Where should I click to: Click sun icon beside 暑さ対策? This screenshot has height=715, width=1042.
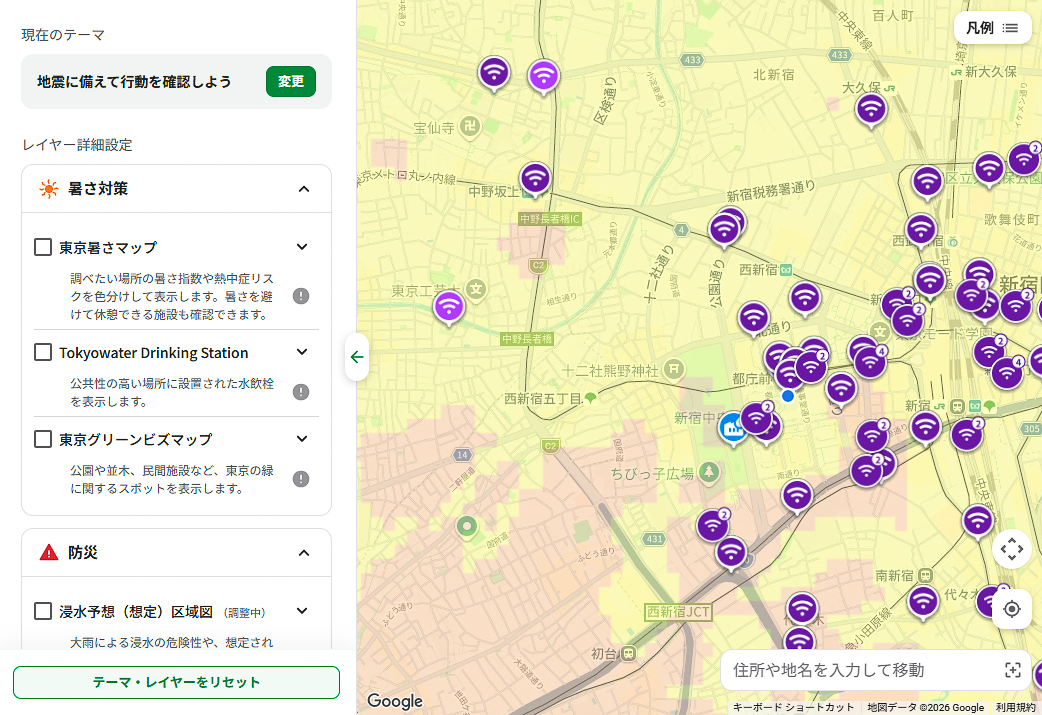49,189
